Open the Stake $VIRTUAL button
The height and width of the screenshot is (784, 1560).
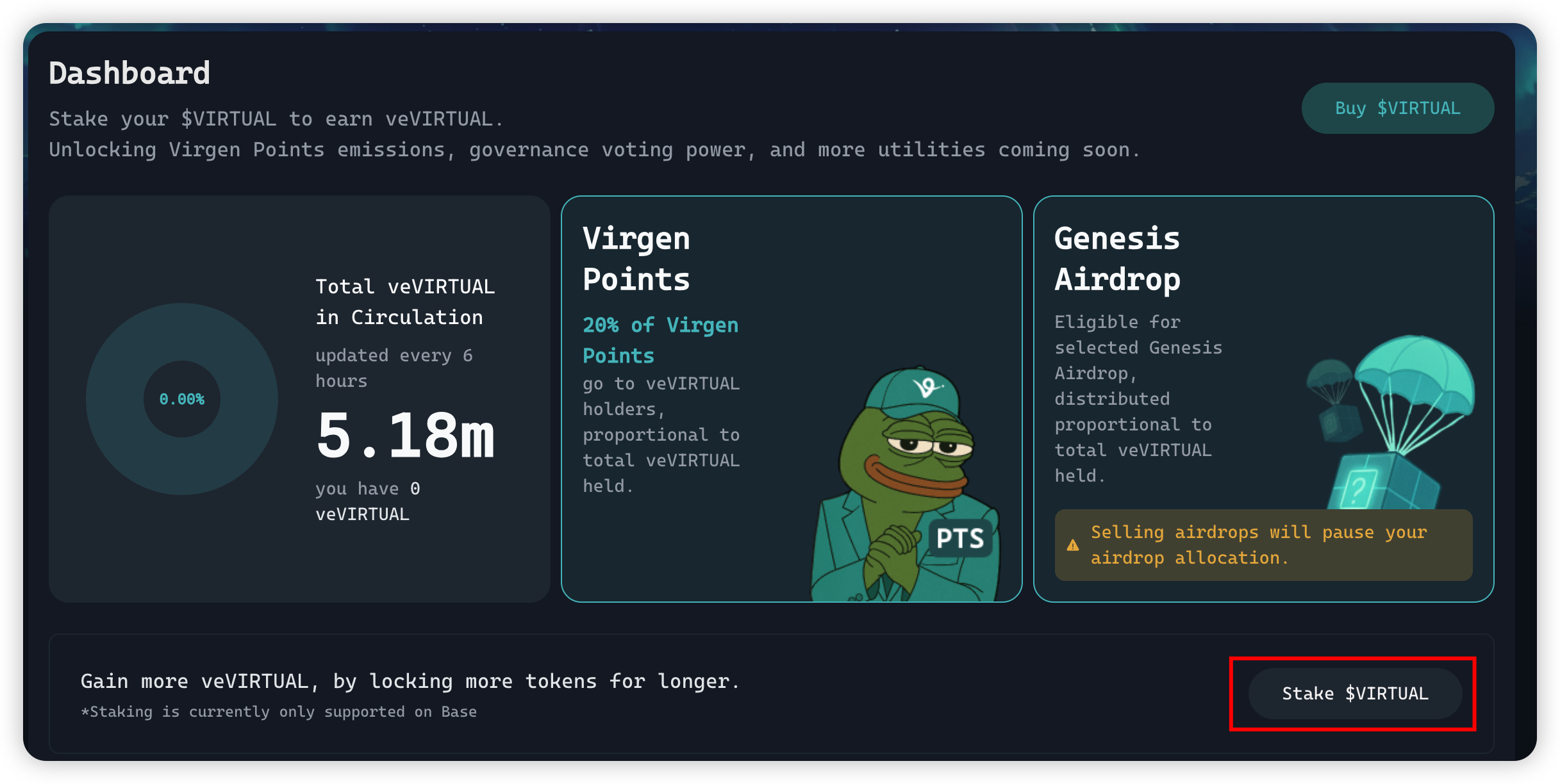point(1355,694)
